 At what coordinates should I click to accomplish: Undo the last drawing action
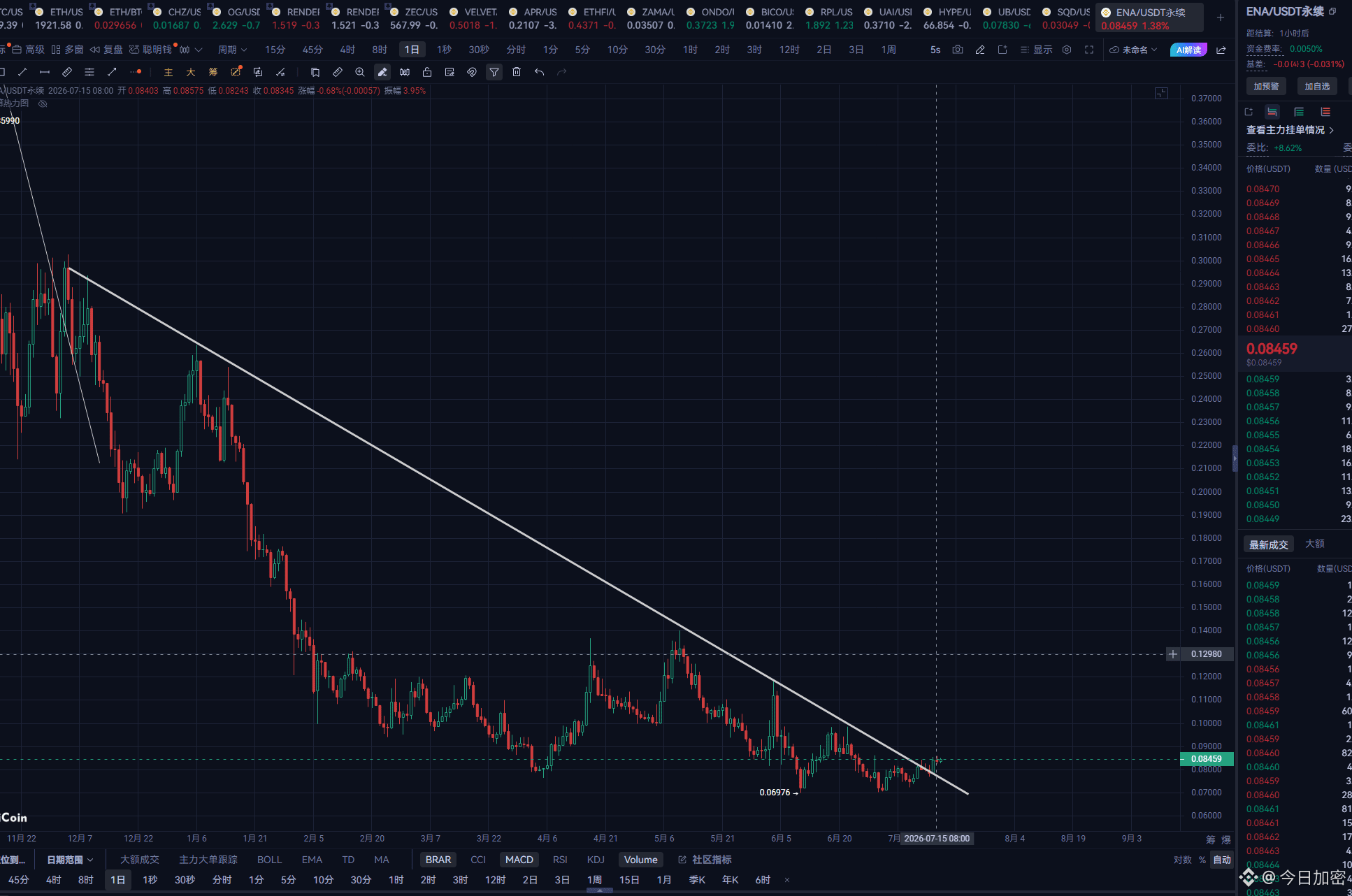[539, 72]
